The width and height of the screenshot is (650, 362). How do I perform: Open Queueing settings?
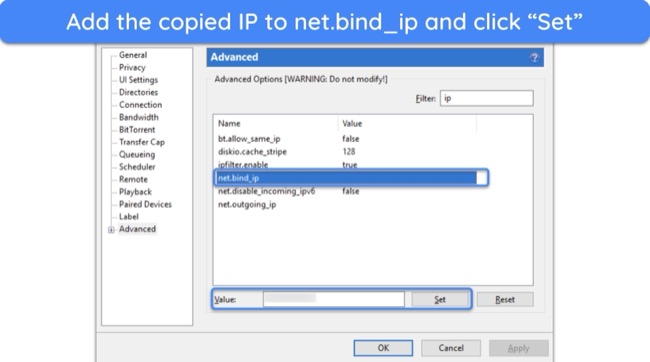[x=137, y=154]
